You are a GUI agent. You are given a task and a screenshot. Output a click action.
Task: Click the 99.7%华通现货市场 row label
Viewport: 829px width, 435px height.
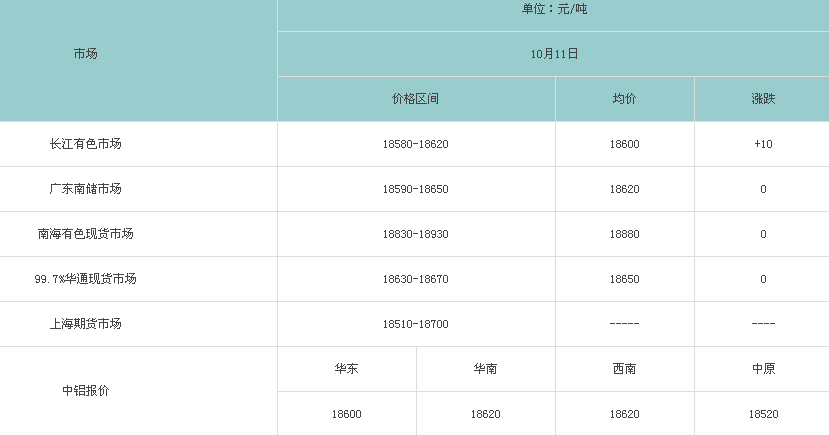pos(85,279)
